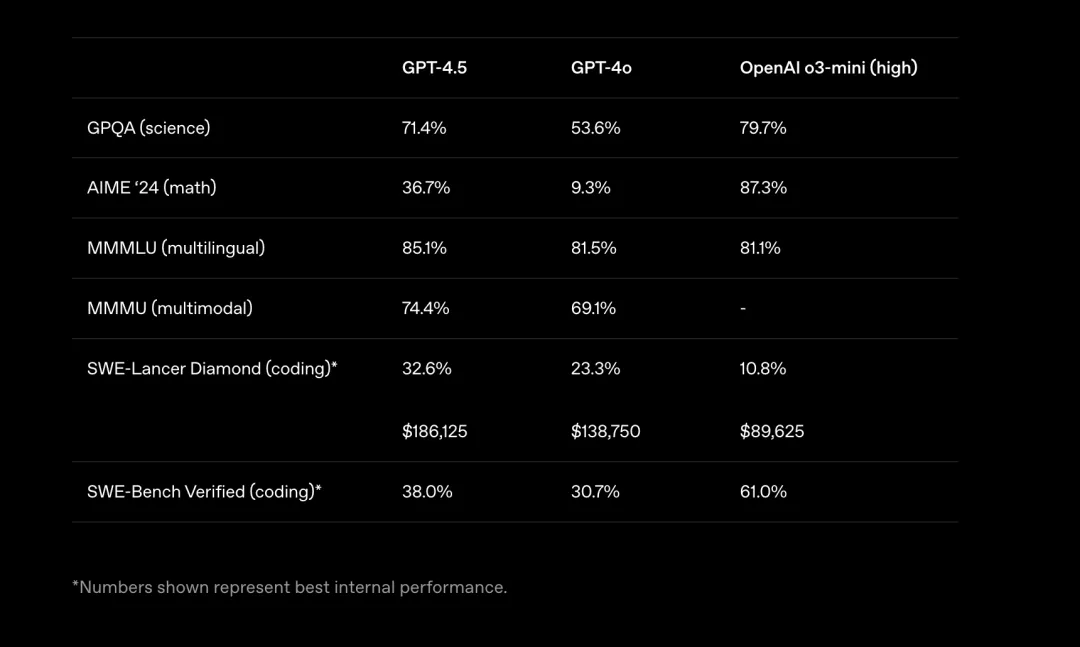
Task: Click the footnote about best internal performance
Action: 289,587
